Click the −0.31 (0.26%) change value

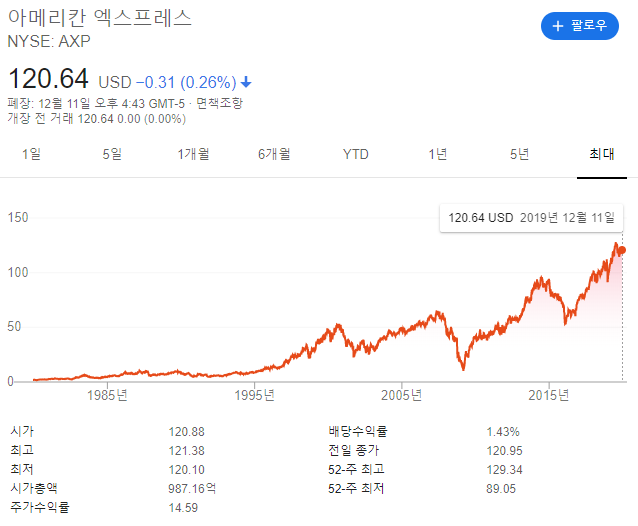coord(186,83)
